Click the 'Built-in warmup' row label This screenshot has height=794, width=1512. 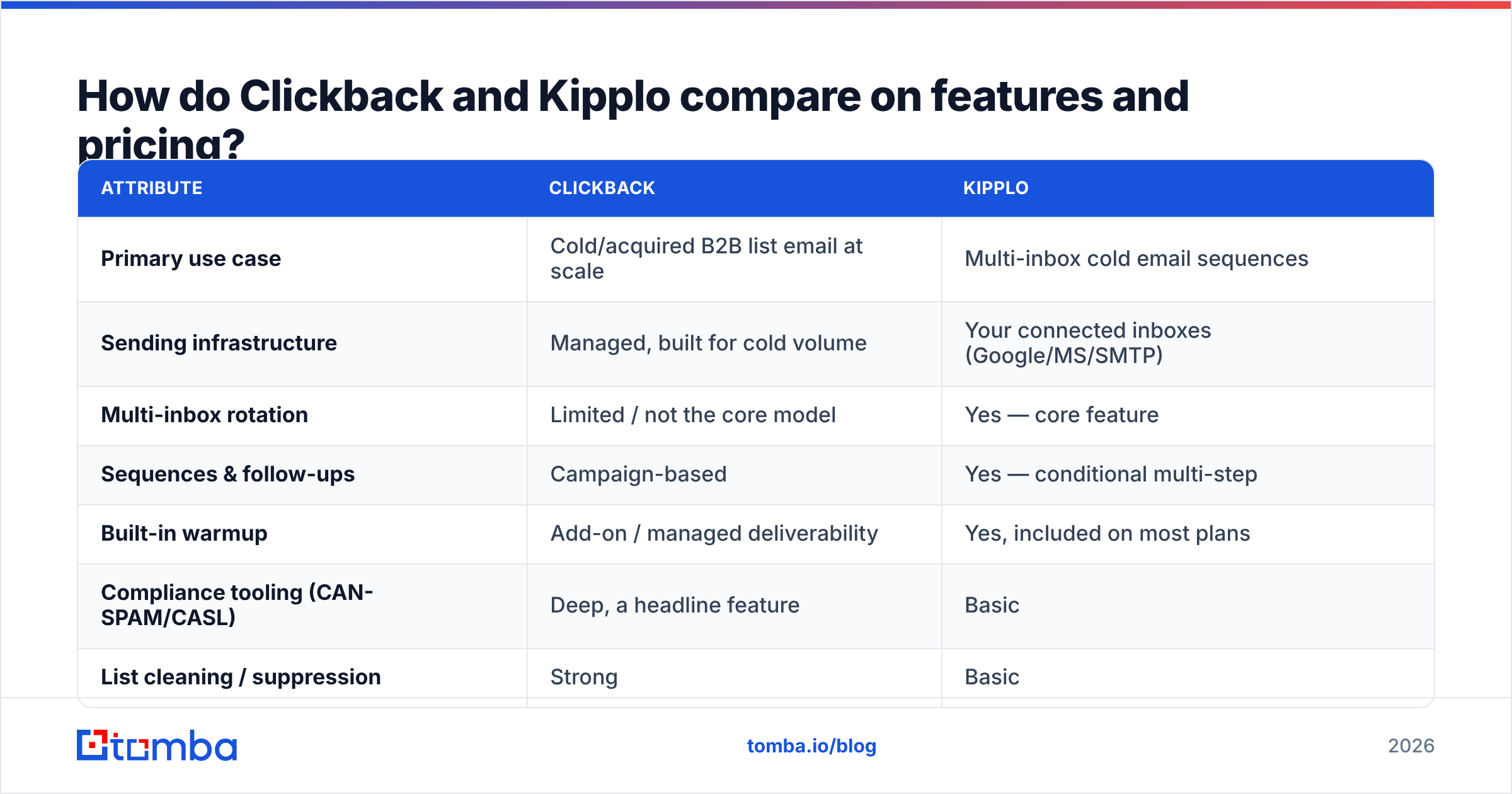[184, 533]
